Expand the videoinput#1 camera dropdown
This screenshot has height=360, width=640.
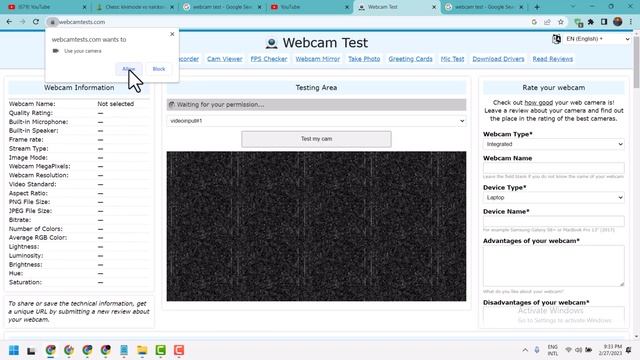316,121
